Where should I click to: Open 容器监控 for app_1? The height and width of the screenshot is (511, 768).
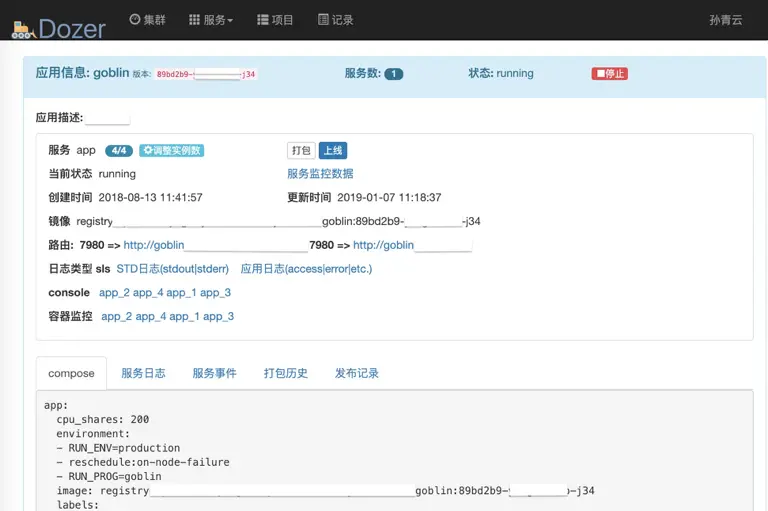click(184, 316)
